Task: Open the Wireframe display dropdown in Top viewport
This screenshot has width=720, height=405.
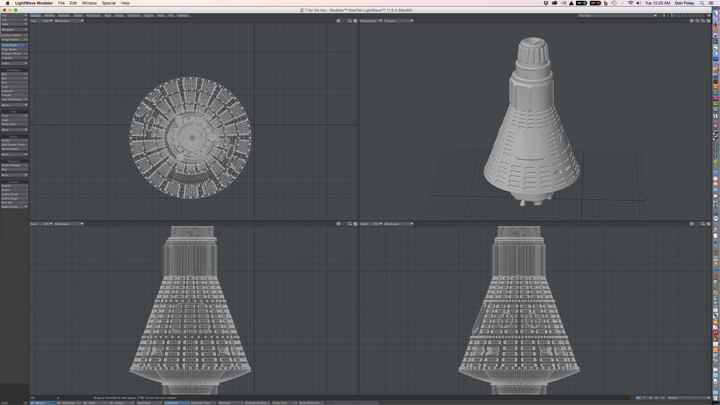Action: pyautogui.click(x=69, y=21)
